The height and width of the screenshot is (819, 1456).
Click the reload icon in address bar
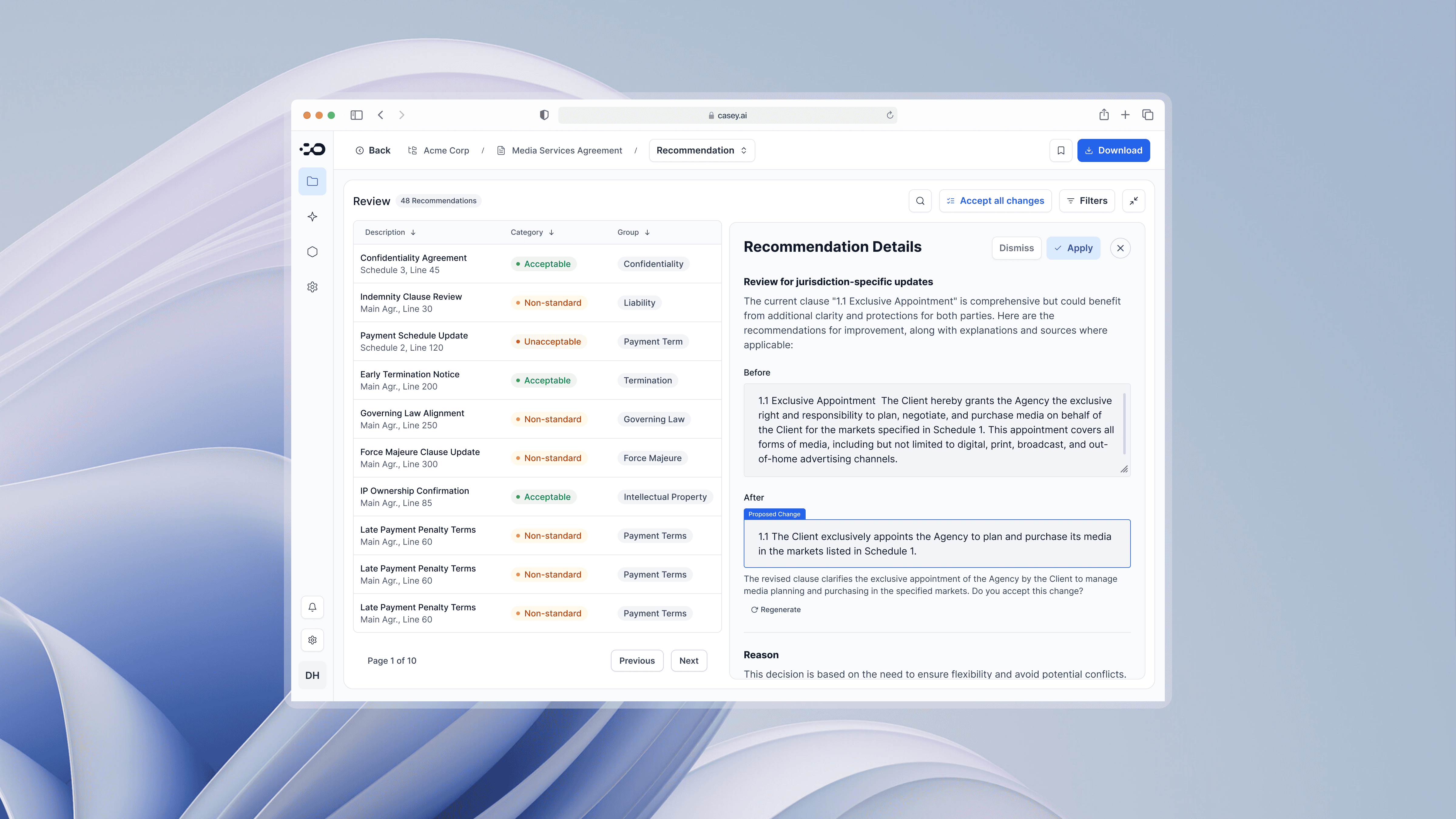point(889,115)
